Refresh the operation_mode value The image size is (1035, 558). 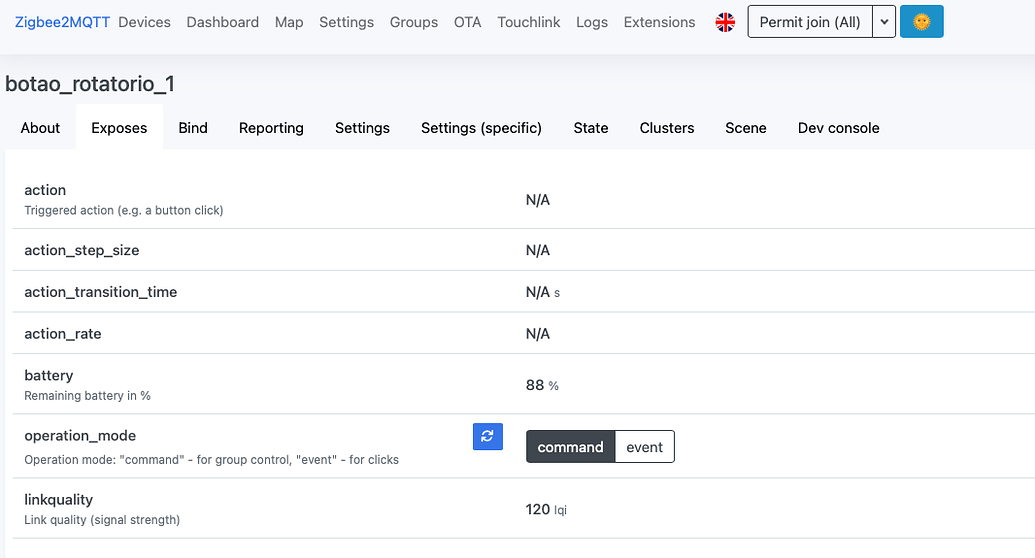[487, 436]
